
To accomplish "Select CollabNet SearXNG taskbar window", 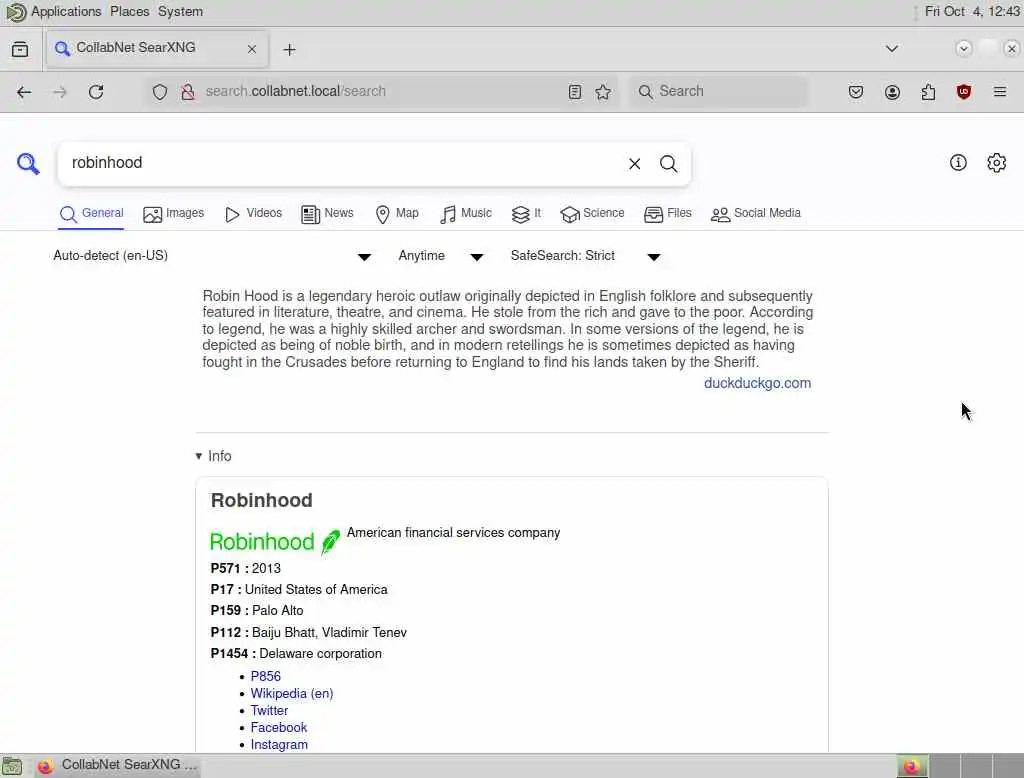I will click(x=118, y=765).
